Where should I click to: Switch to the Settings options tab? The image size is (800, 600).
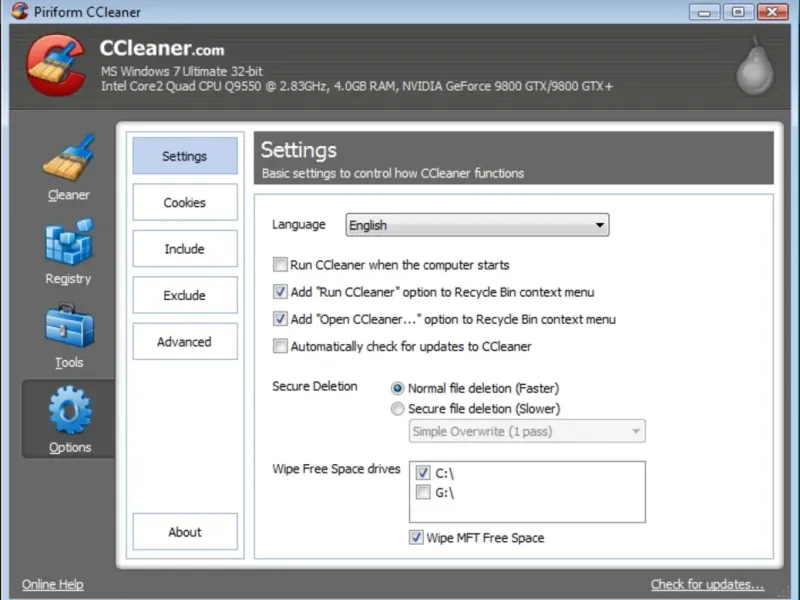point(185,156)
